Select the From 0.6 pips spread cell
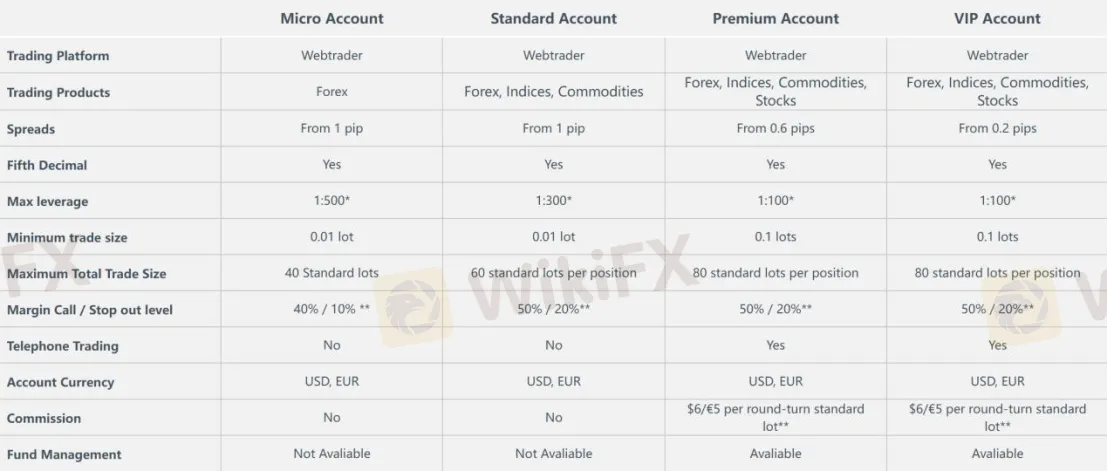Viewport: 1108px width, 471px height. pyautogui.click(x=775, y=129)
